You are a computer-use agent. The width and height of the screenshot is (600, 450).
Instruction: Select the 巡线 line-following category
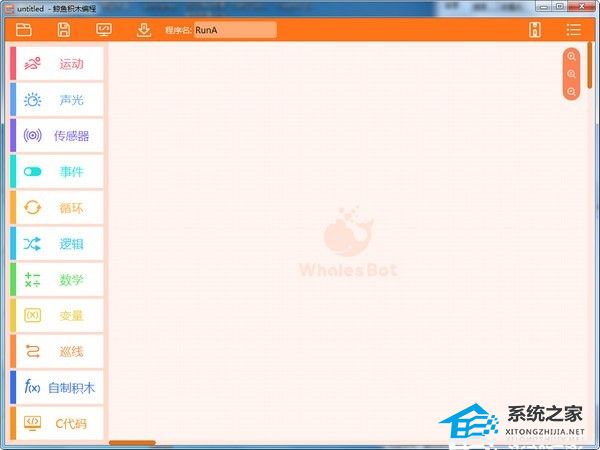[x=57, y=351]
